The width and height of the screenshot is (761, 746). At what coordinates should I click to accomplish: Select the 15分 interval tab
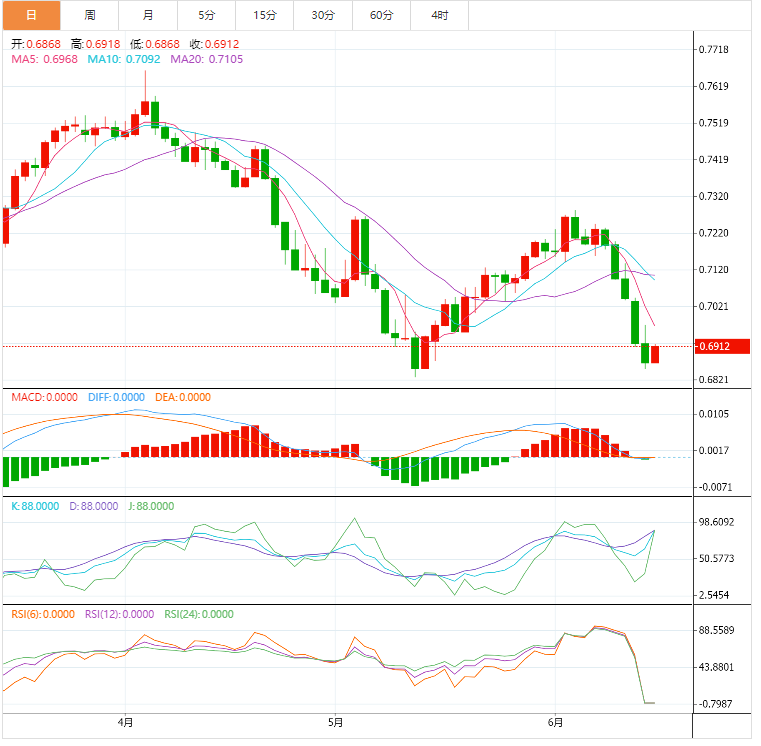pyautogui.click(x=265, y=15)
